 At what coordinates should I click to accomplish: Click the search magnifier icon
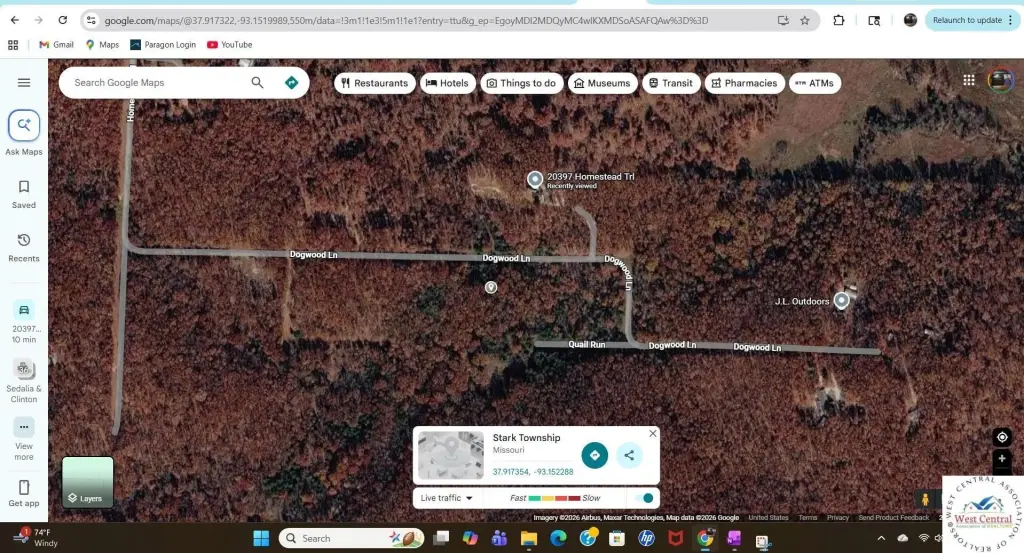(x=257, y=83)
